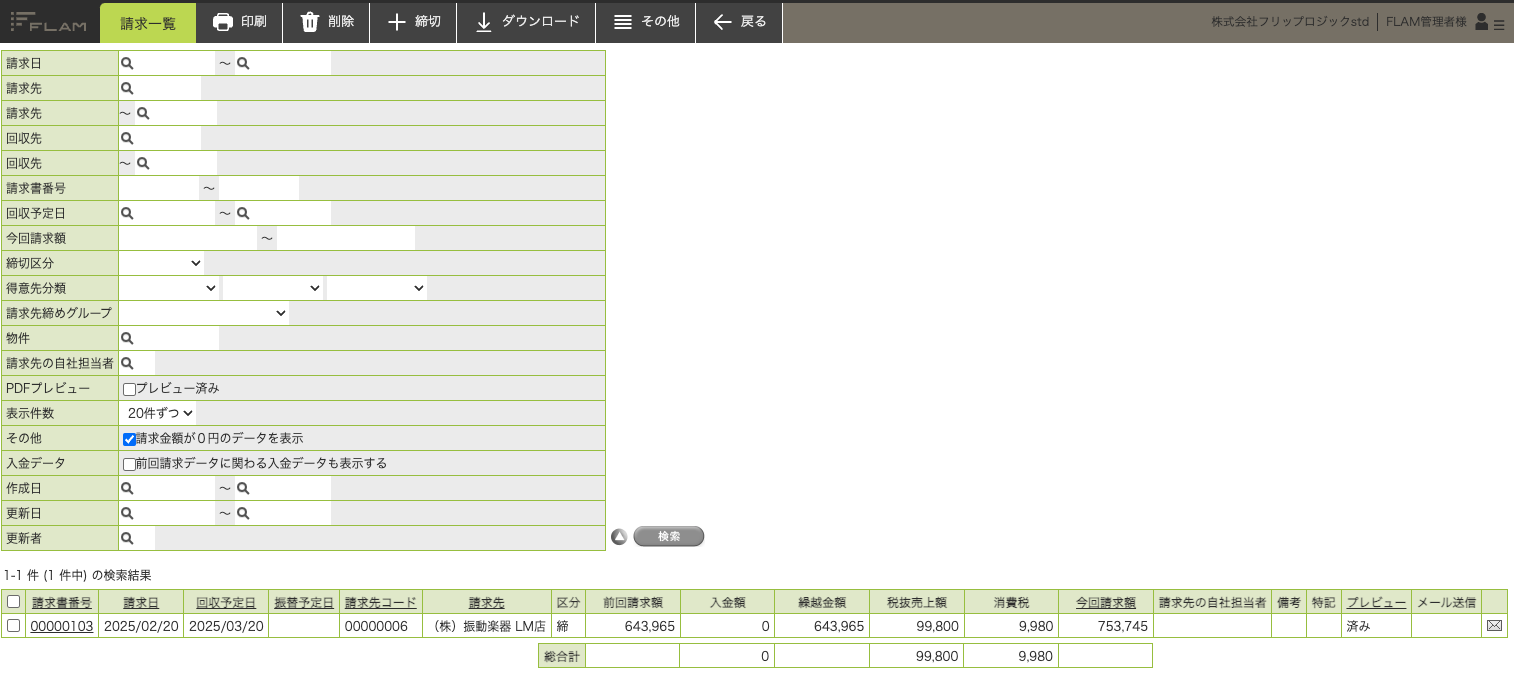The image size is (1514, 674).
Task: Click search icon for 更新日 end date
Action: [243, 513]
